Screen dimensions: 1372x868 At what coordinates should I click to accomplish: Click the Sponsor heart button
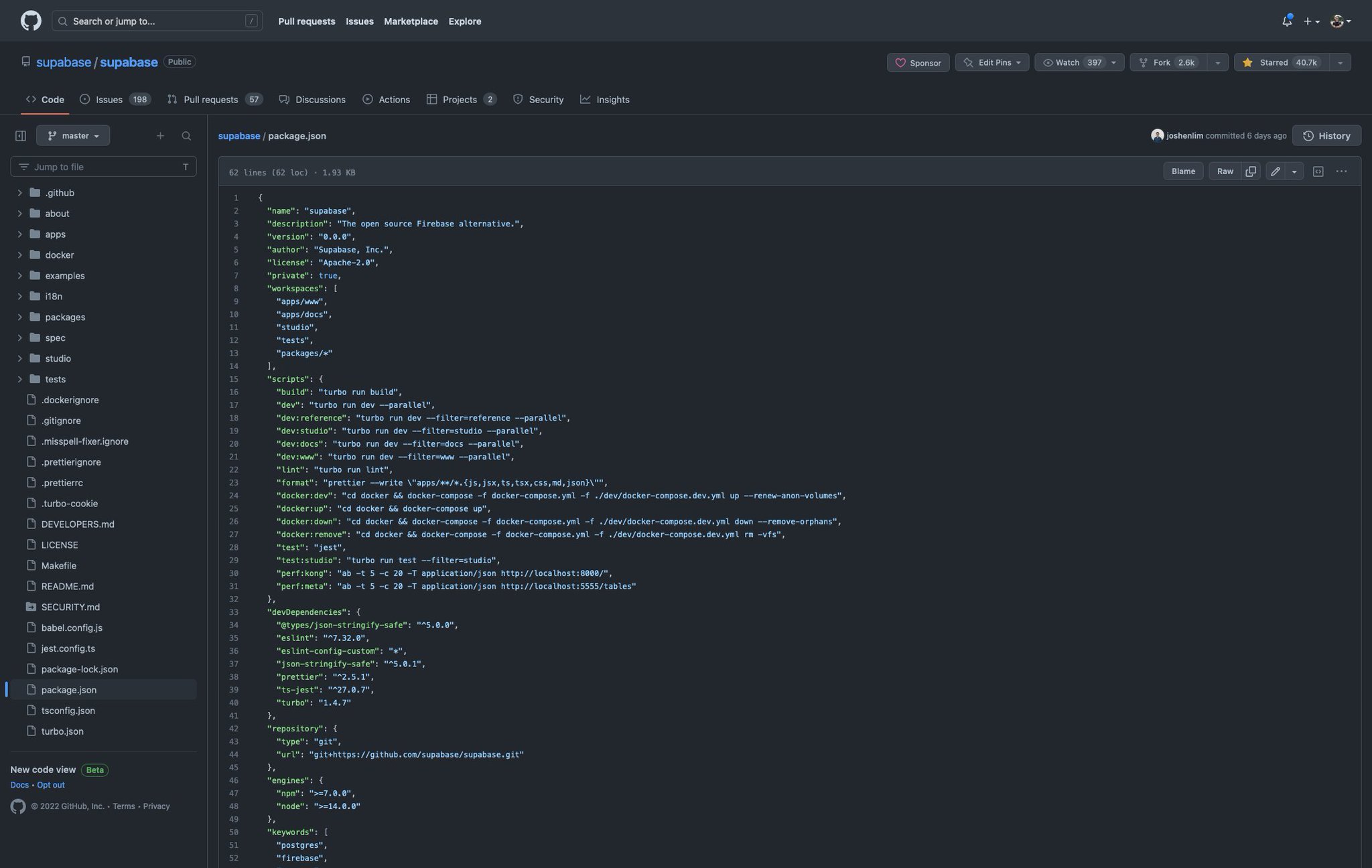point(918,62)
